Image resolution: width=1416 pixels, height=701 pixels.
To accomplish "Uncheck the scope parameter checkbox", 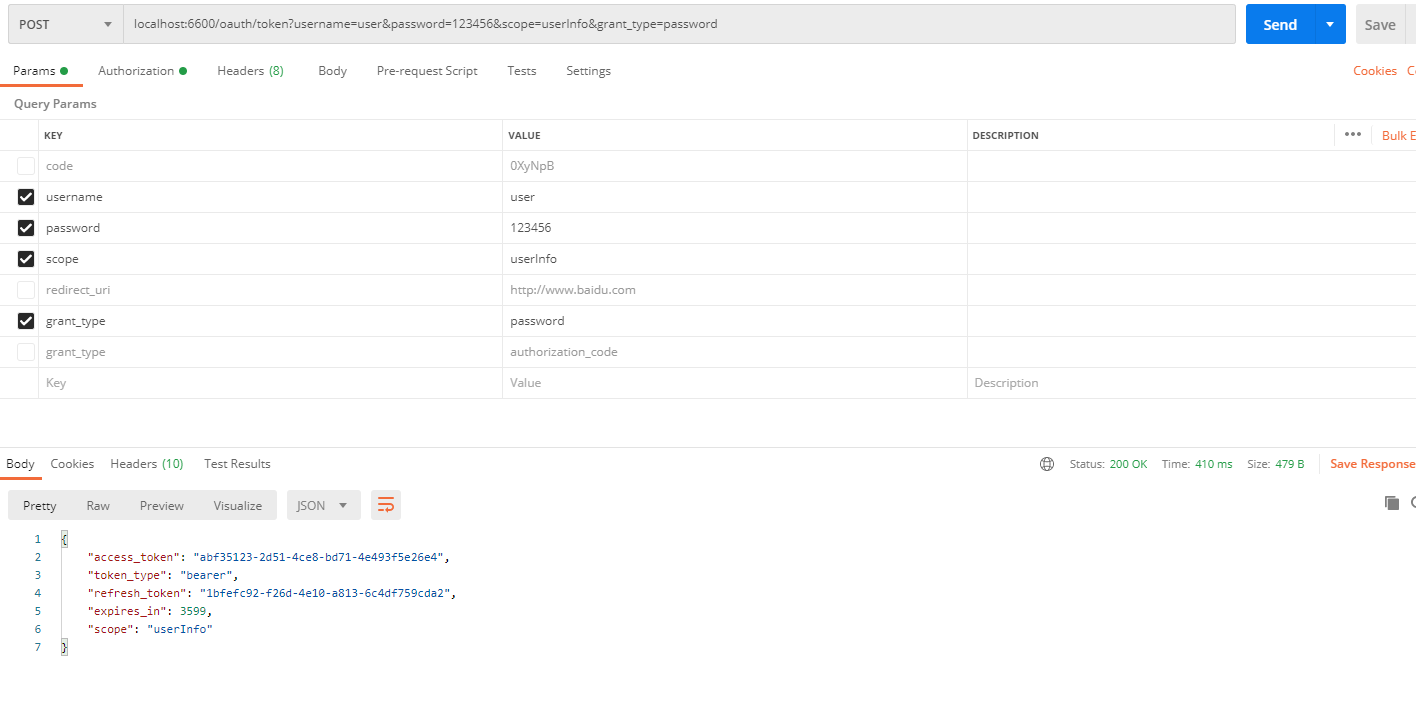I will pyautogui.click(x=26, y=259).
